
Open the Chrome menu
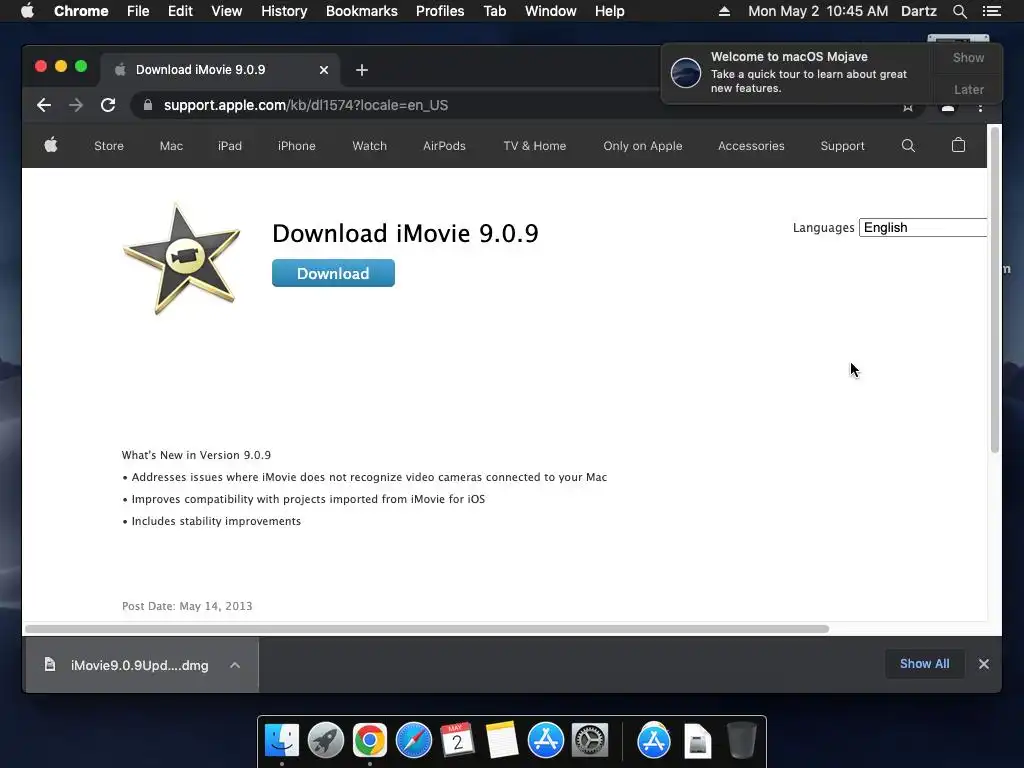(81, 11)
